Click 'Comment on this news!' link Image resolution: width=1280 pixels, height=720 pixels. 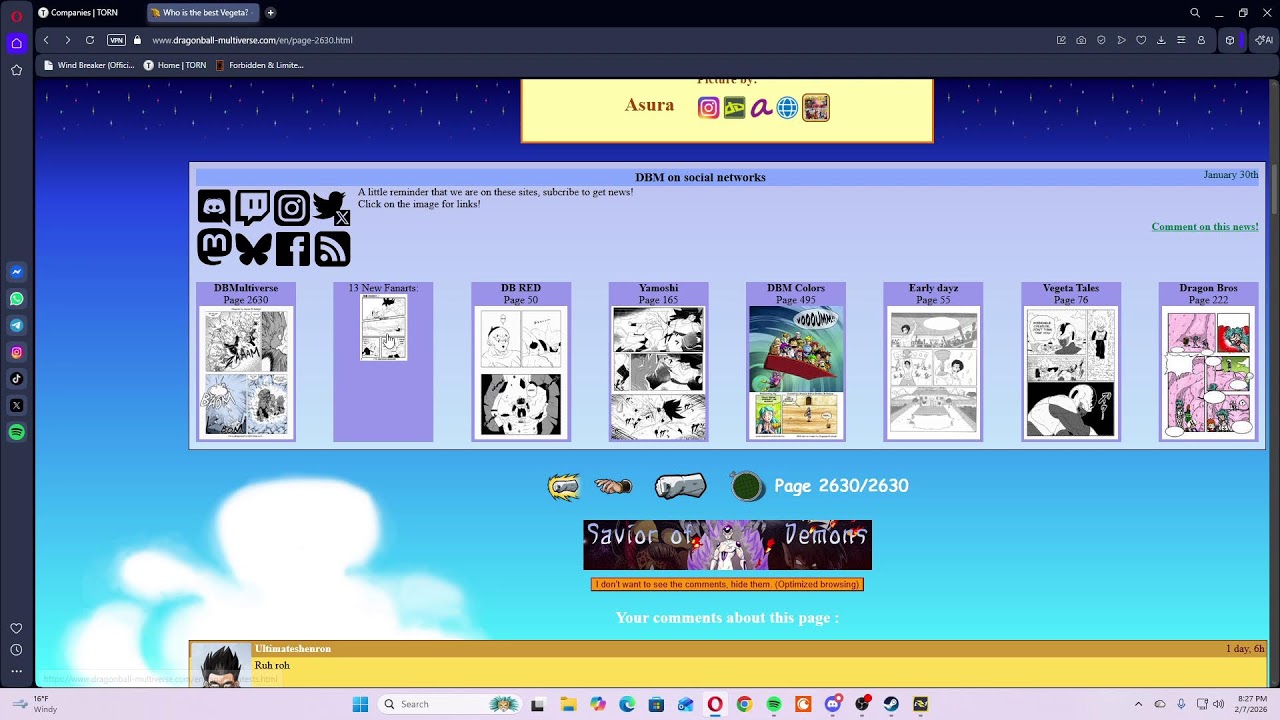1205,227
